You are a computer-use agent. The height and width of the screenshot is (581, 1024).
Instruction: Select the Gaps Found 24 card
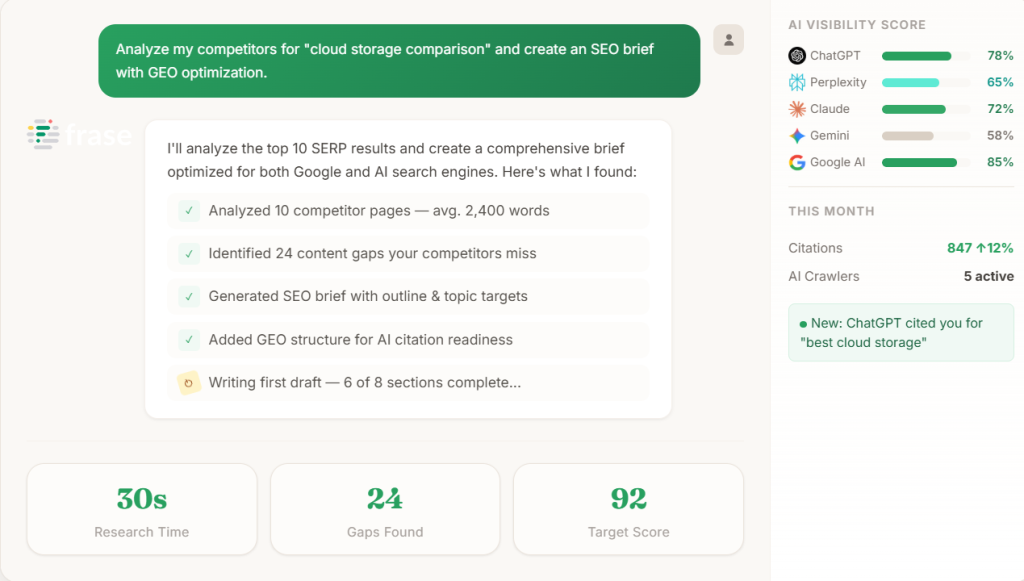[385, 509]
